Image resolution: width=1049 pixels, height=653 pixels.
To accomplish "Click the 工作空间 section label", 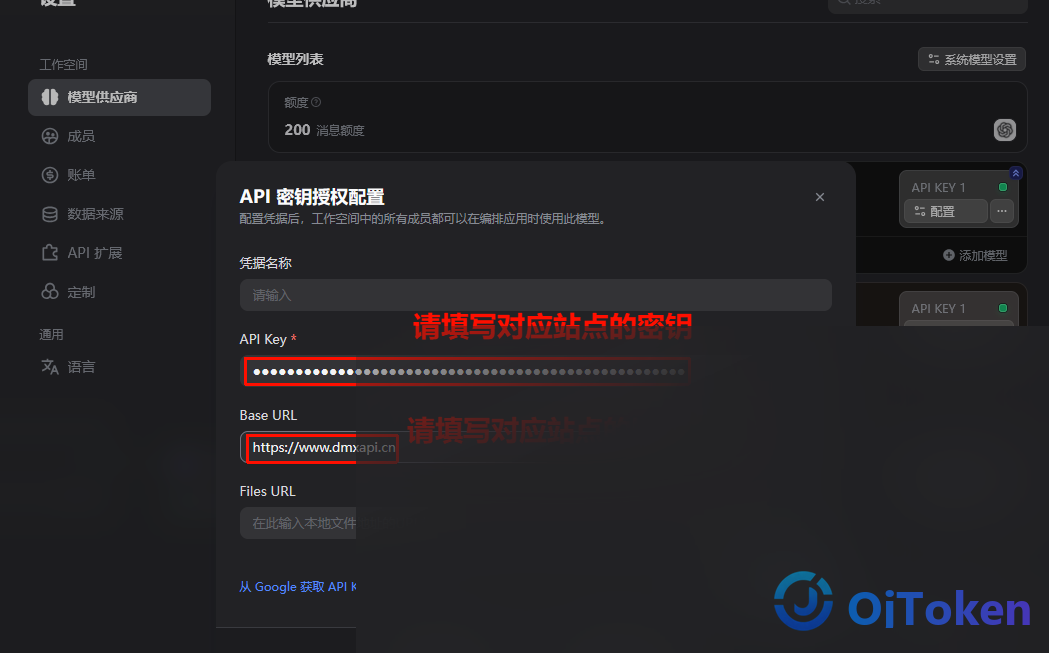I will 64,65.
